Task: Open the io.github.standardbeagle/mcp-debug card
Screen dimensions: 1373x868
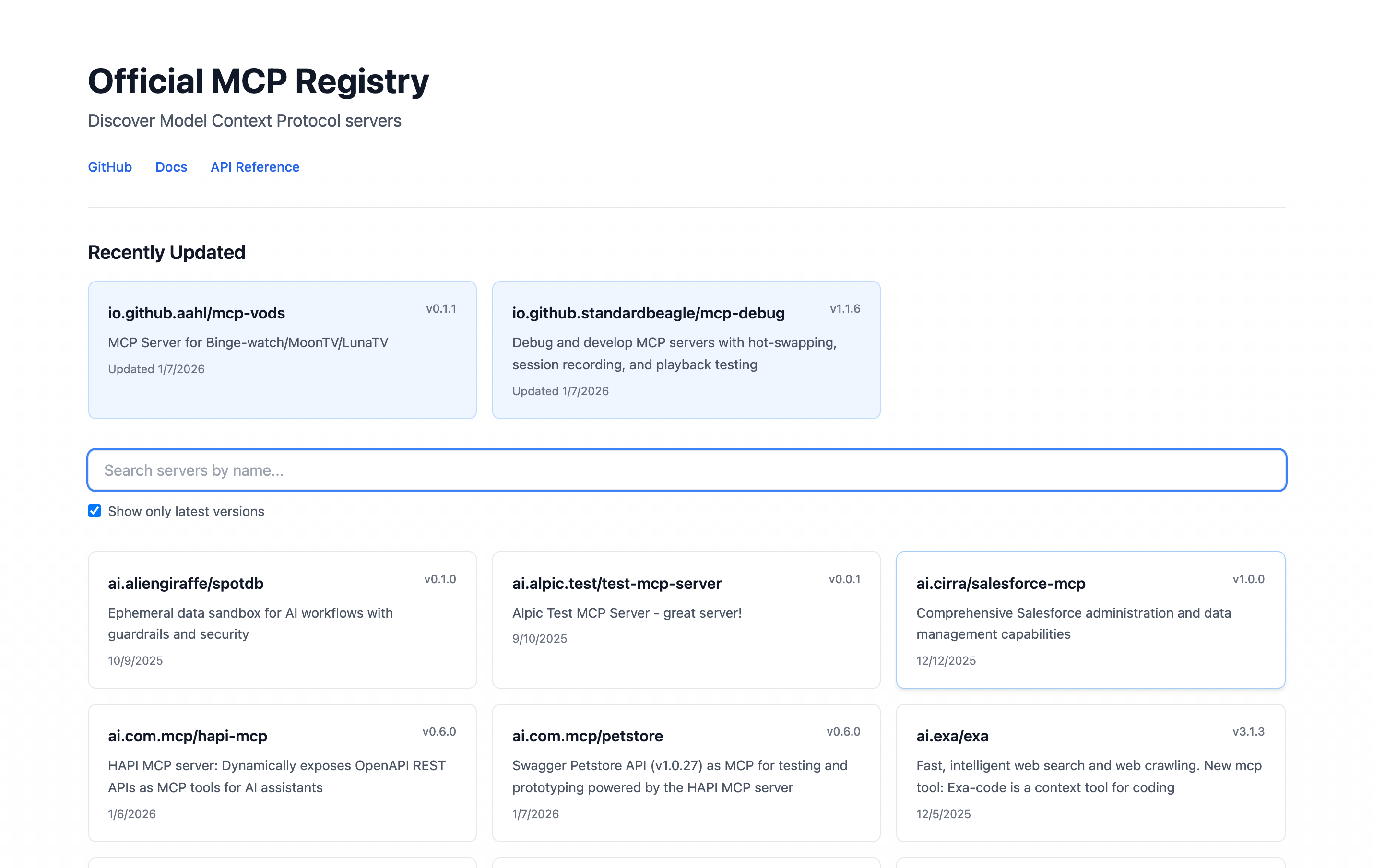Action: point(686,350)
